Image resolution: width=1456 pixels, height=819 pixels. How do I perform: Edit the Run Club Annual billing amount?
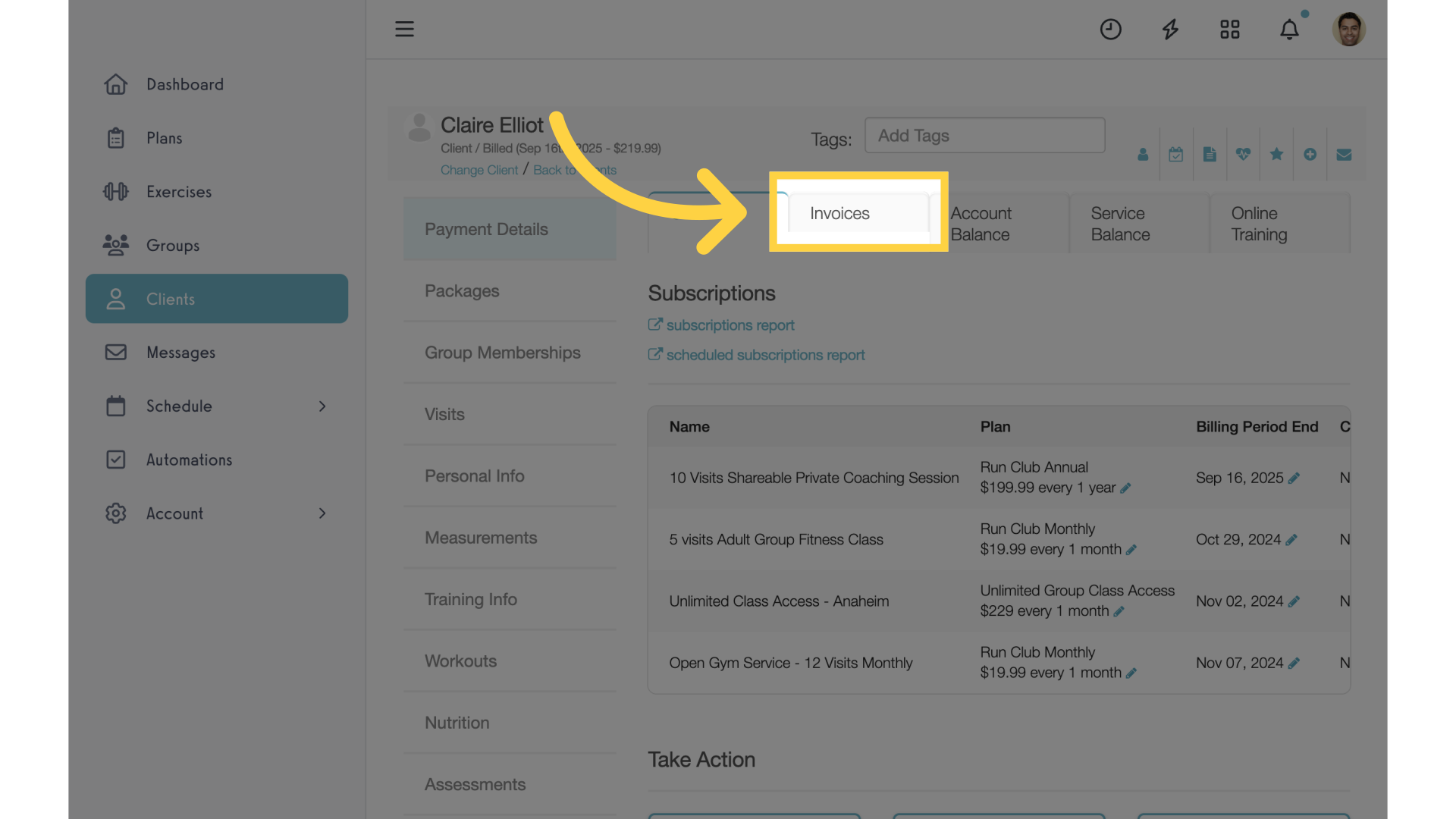click(x=1125, y=488)
